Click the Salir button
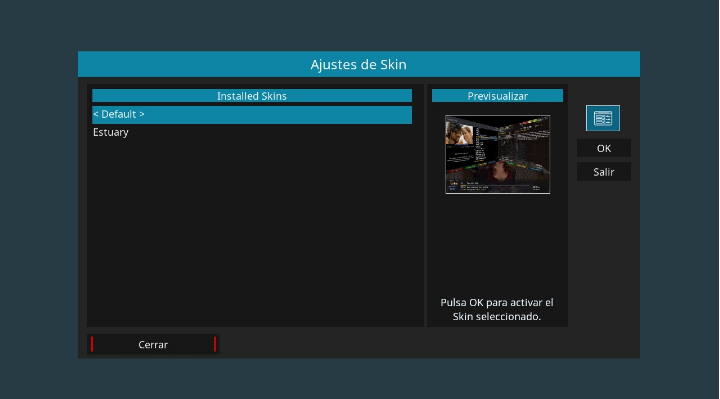The image size is (720, 399). click(603, 172)
